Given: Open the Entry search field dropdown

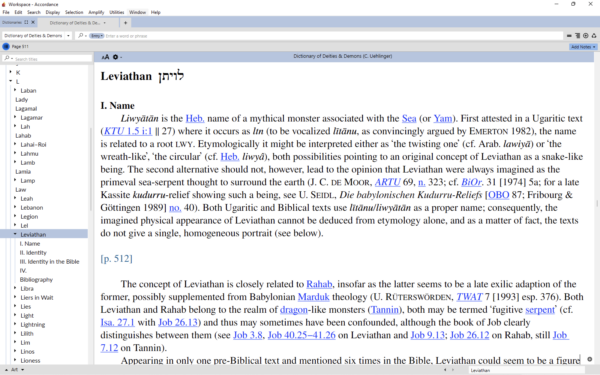Looking at the screenshot, I should (97, 36).
